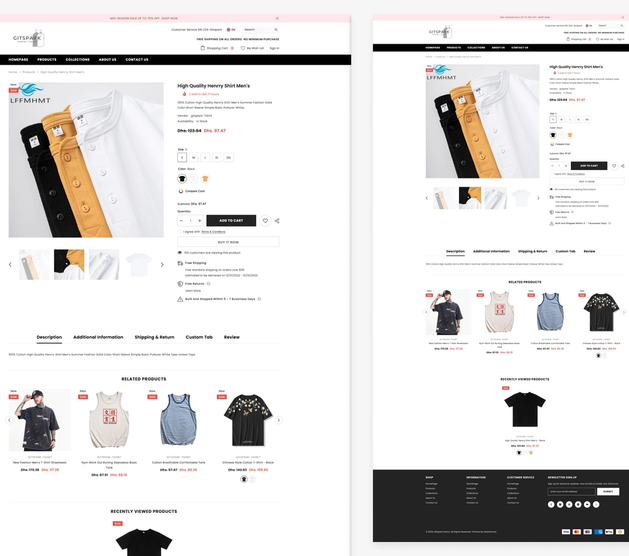Select size XL option

click(x=217, y=158)
